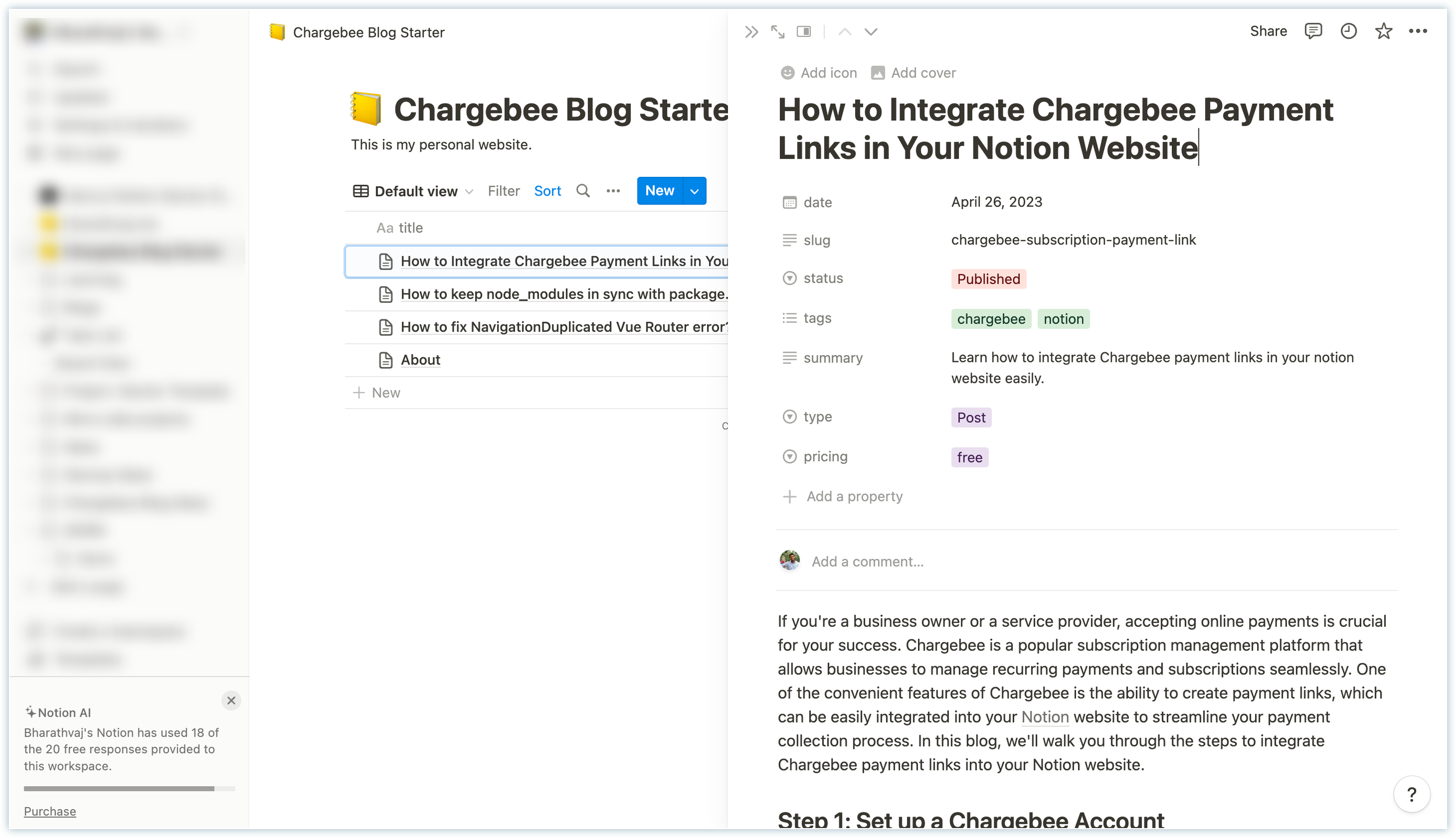Open Default view switcher
The image size is (1456, 838).
point(413,191)
